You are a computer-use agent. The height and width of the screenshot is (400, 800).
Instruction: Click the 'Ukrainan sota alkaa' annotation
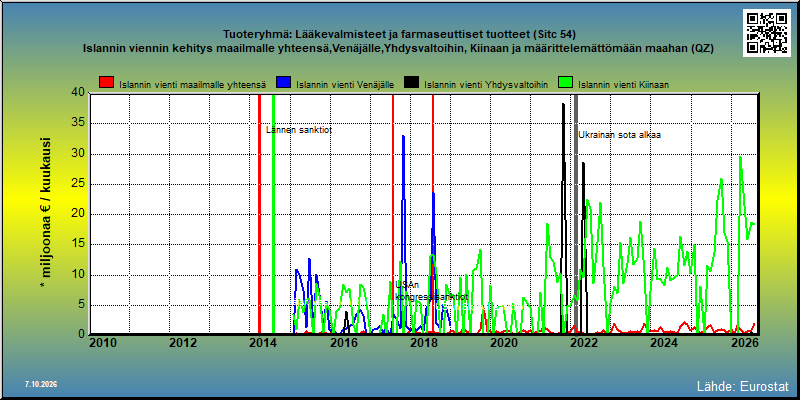pos(619,135)
